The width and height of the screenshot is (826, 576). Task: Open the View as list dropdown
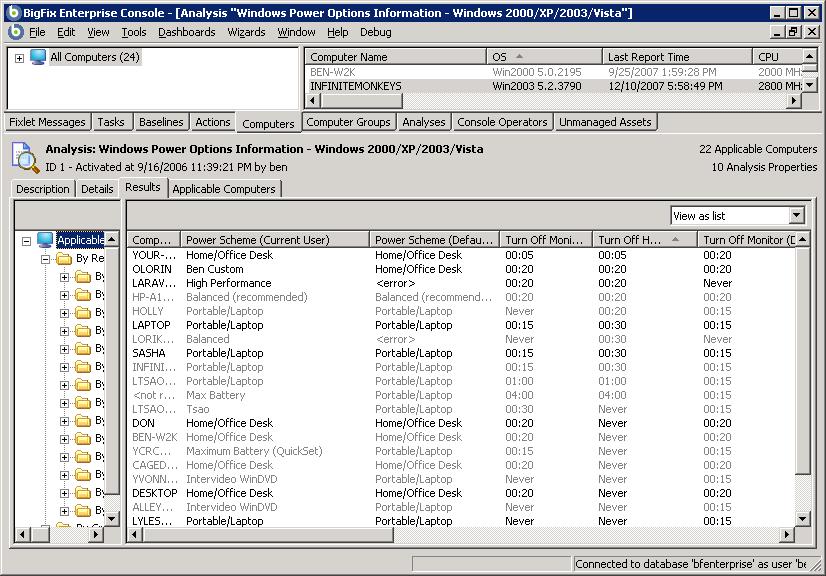[x=796, y=216]
